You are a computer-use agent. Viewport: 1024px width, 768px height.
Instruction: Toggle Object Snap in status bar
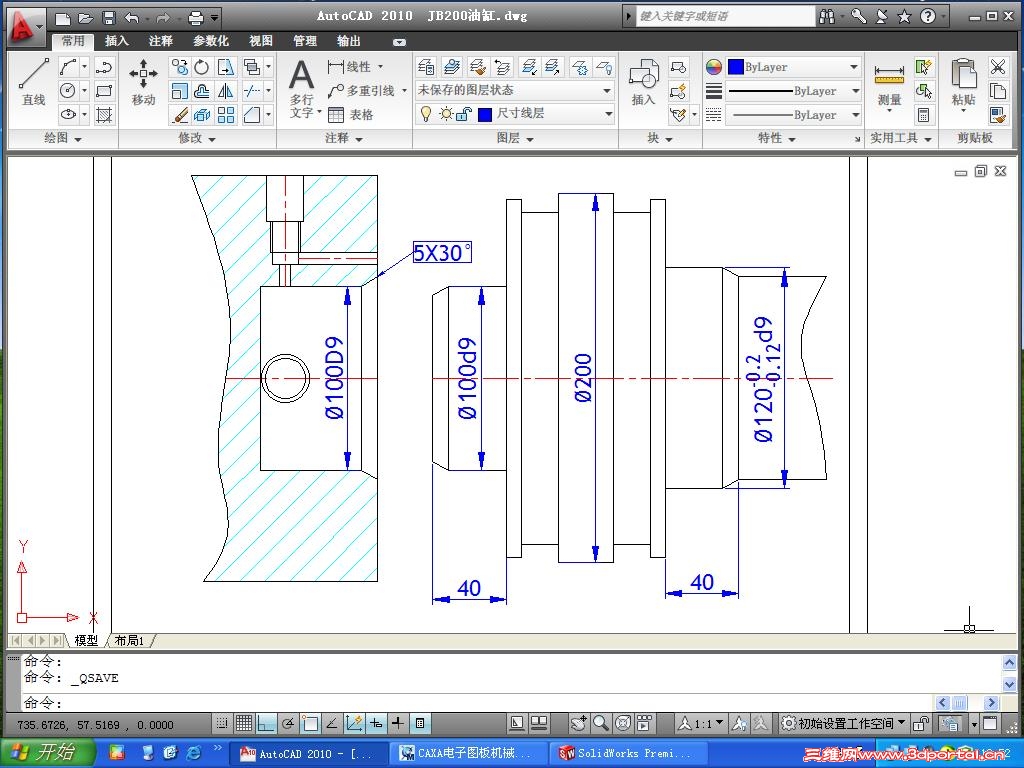(310, 724)
